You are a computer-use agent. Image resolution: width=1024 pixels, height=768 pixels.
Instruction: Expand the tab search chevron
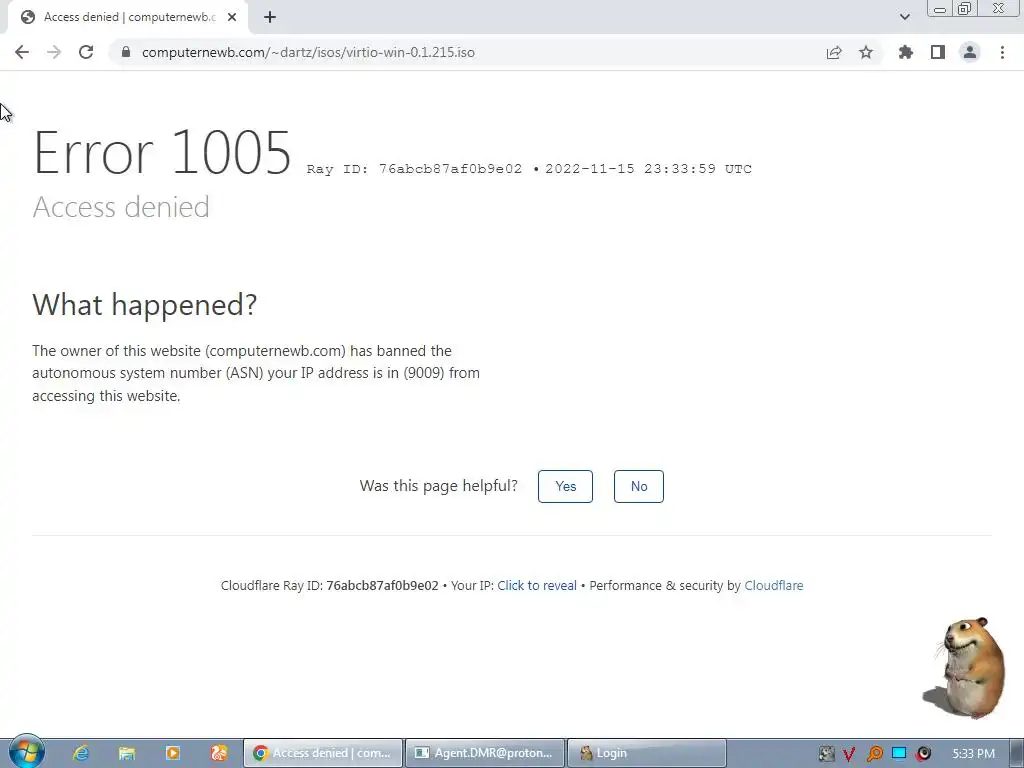[904, 17]
